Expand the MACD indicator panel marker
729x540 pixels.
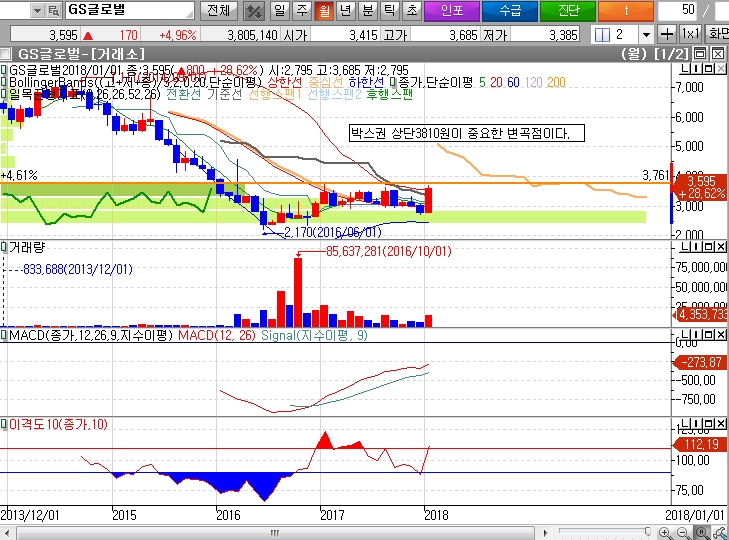[4, 333]
